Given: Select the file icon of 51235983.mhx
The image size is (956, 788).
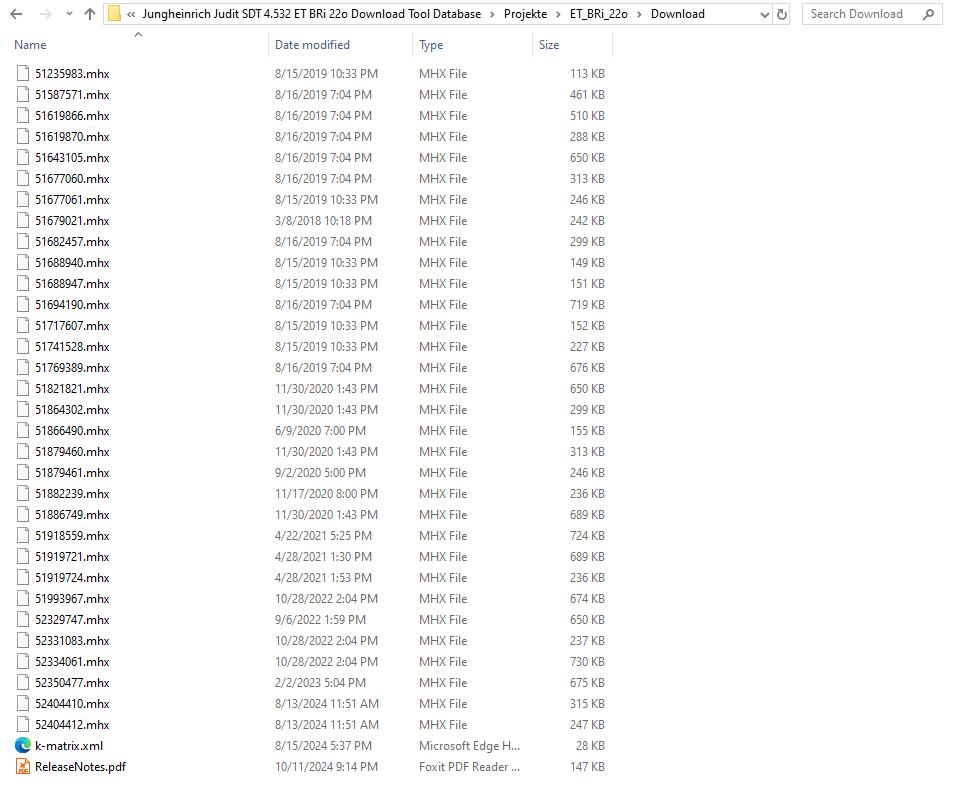Looking at the screenshot, I should (23, 73).
